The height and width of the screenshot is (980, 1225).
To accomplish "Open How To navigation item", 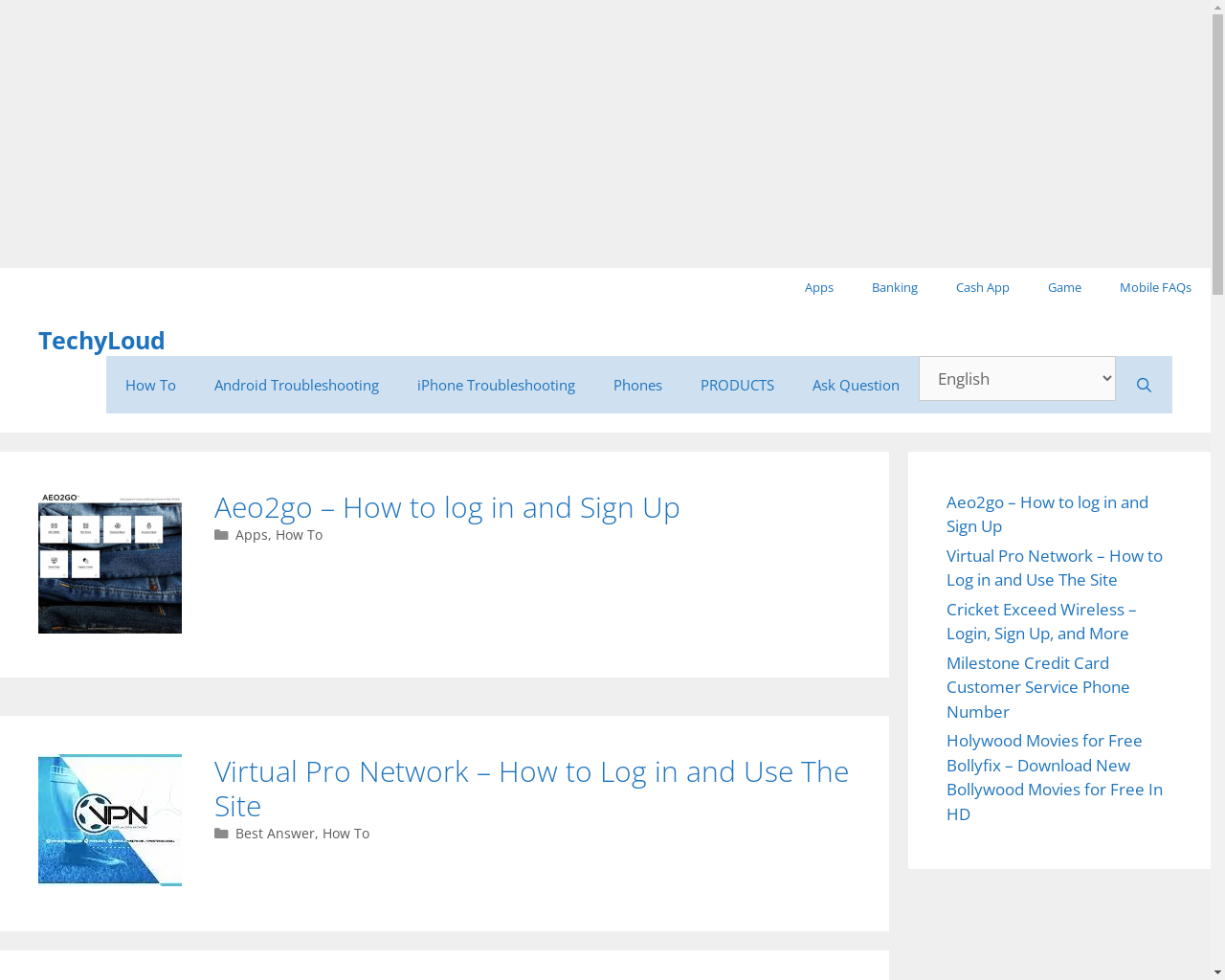I will tap(150, 385).
